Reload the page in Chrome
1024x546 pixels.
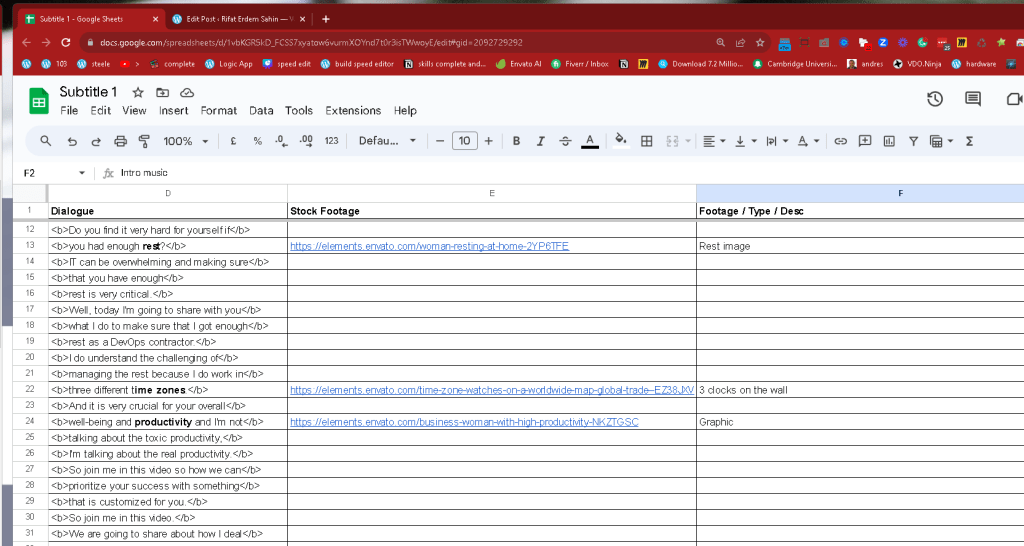pos(65,42)
